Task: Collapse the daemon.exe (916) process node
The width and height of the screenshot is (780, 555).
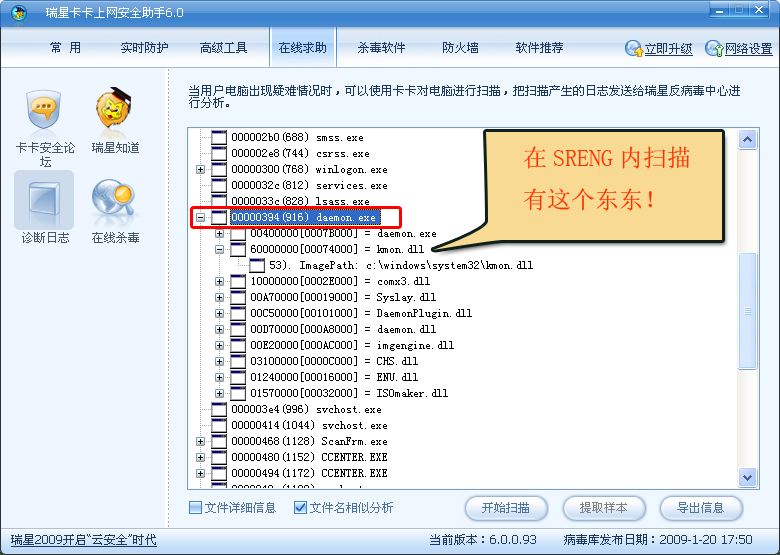Action: pyautogui.click(x=200, y=217)
